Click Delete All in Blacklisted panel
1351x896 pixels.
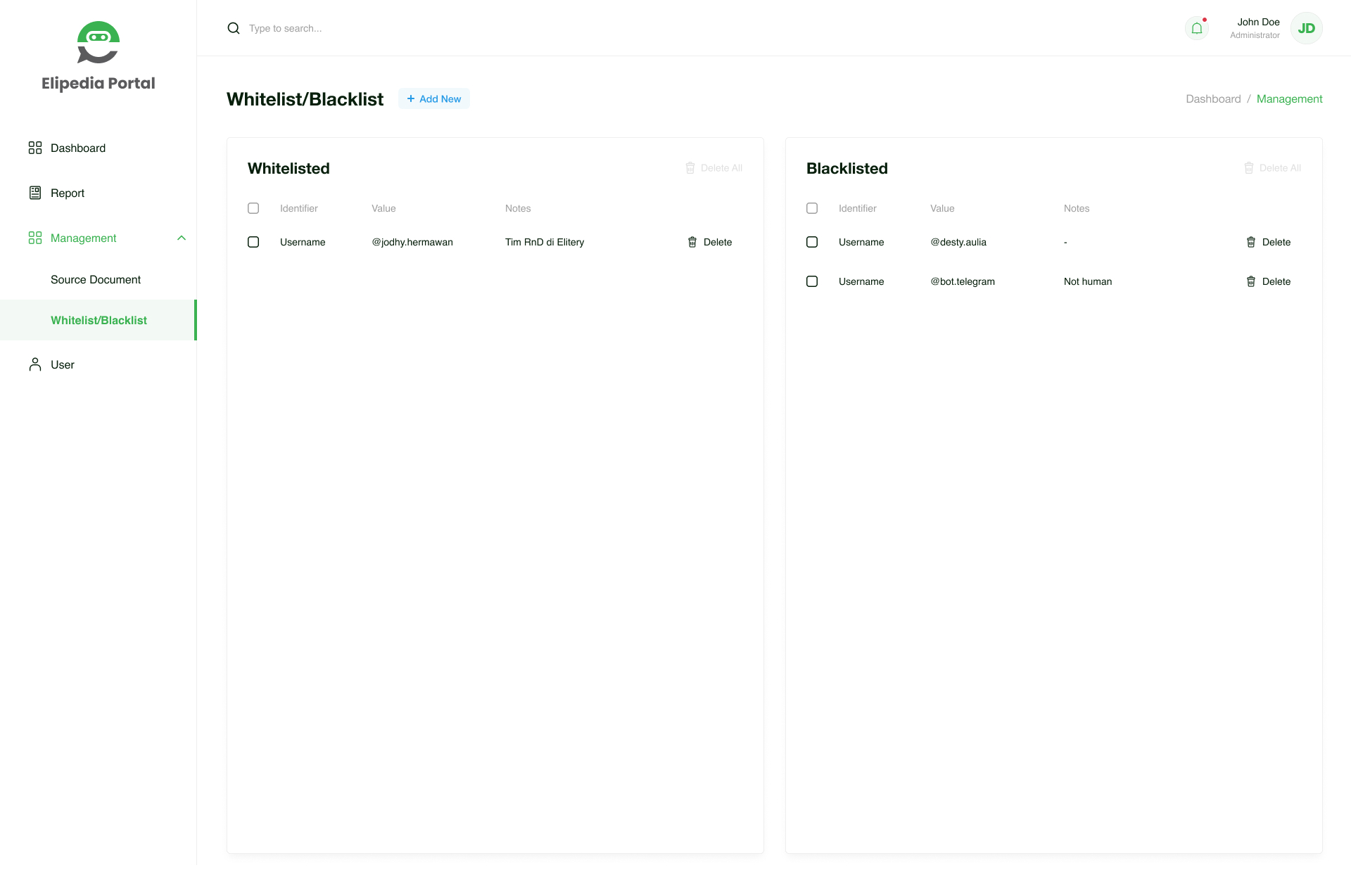tap(1273, 168)
